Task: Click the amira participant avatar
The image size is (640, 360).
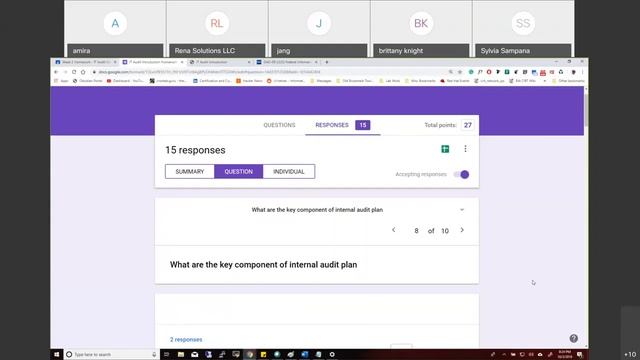Action: (x=115, y=23)
